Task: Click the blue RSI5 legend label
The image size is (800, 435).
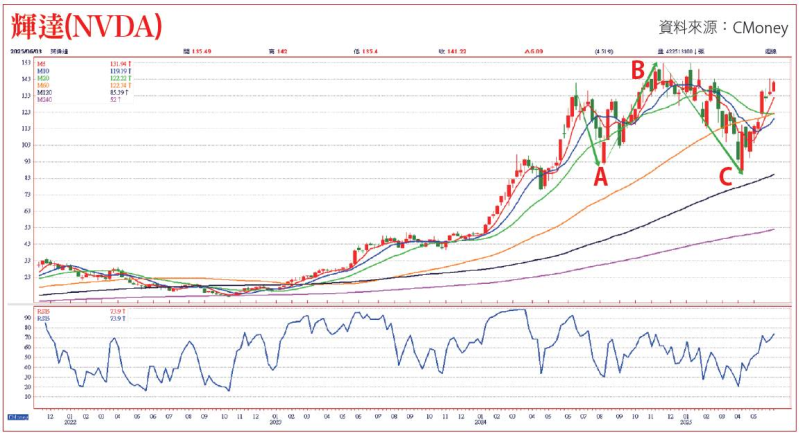Action: 43,318
